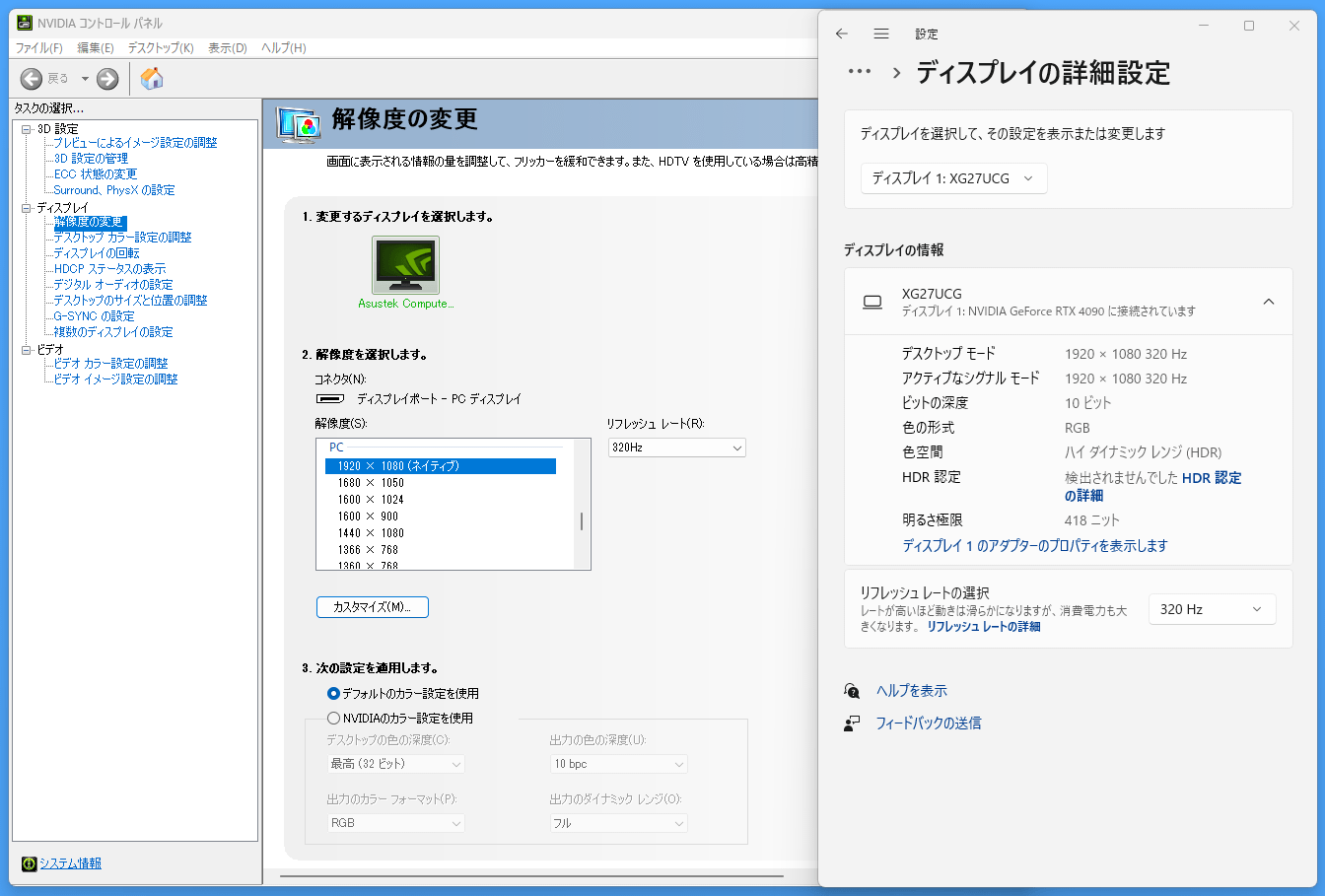Open G-SYNC の設定 tree item
1325x896 pixels.
[94, 316]
